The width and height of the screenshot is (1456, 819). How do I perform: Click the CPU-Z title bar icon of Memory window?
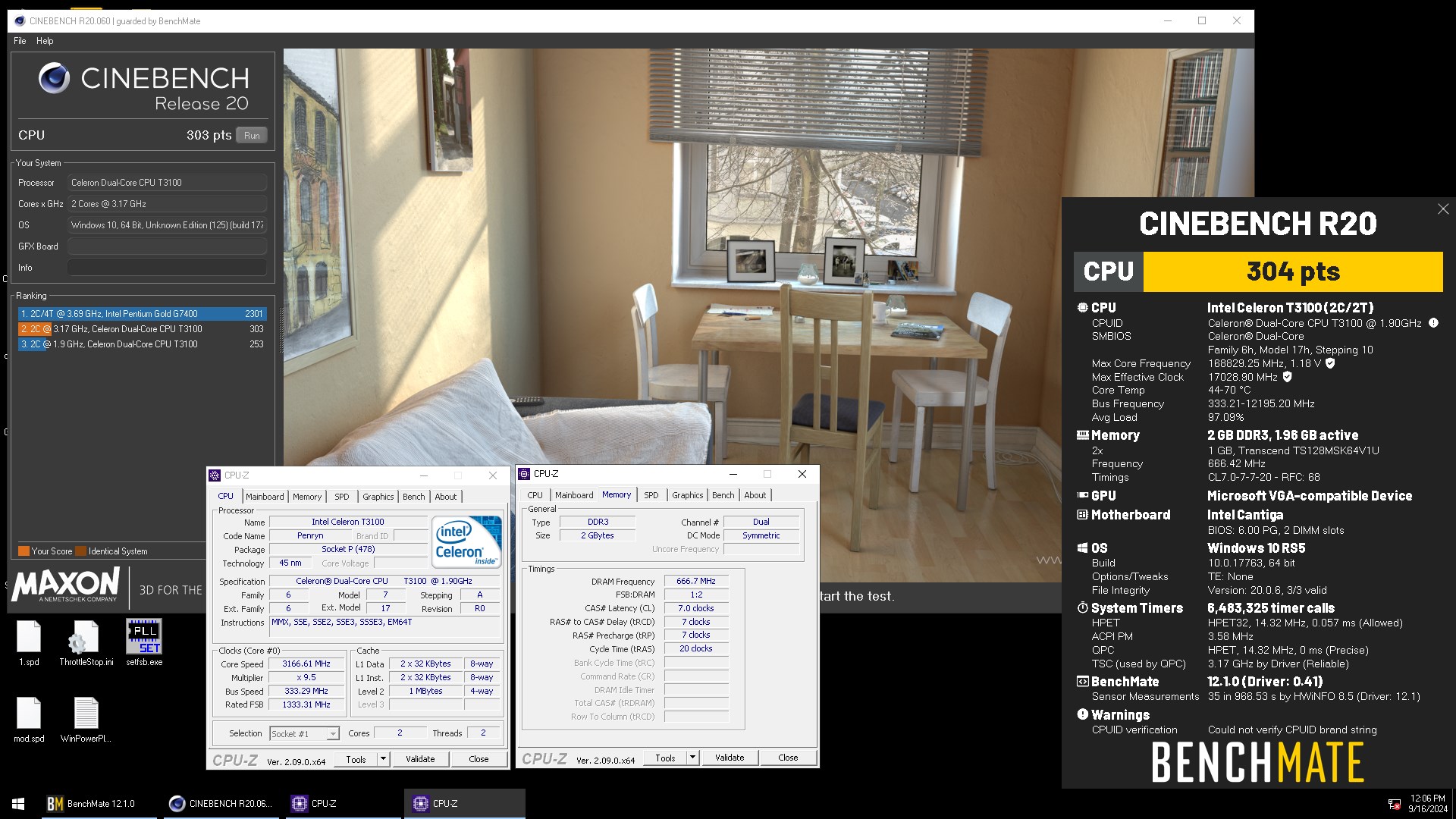tap(524, 474)
